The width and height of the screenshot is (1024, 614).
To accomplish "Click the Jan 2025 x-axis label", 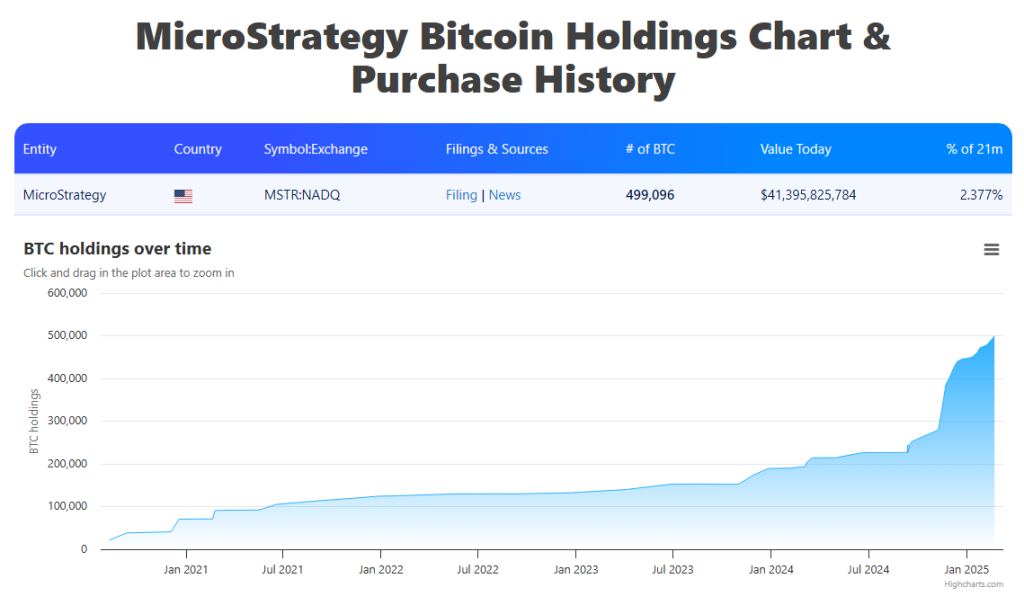I will tap(966, 570).
